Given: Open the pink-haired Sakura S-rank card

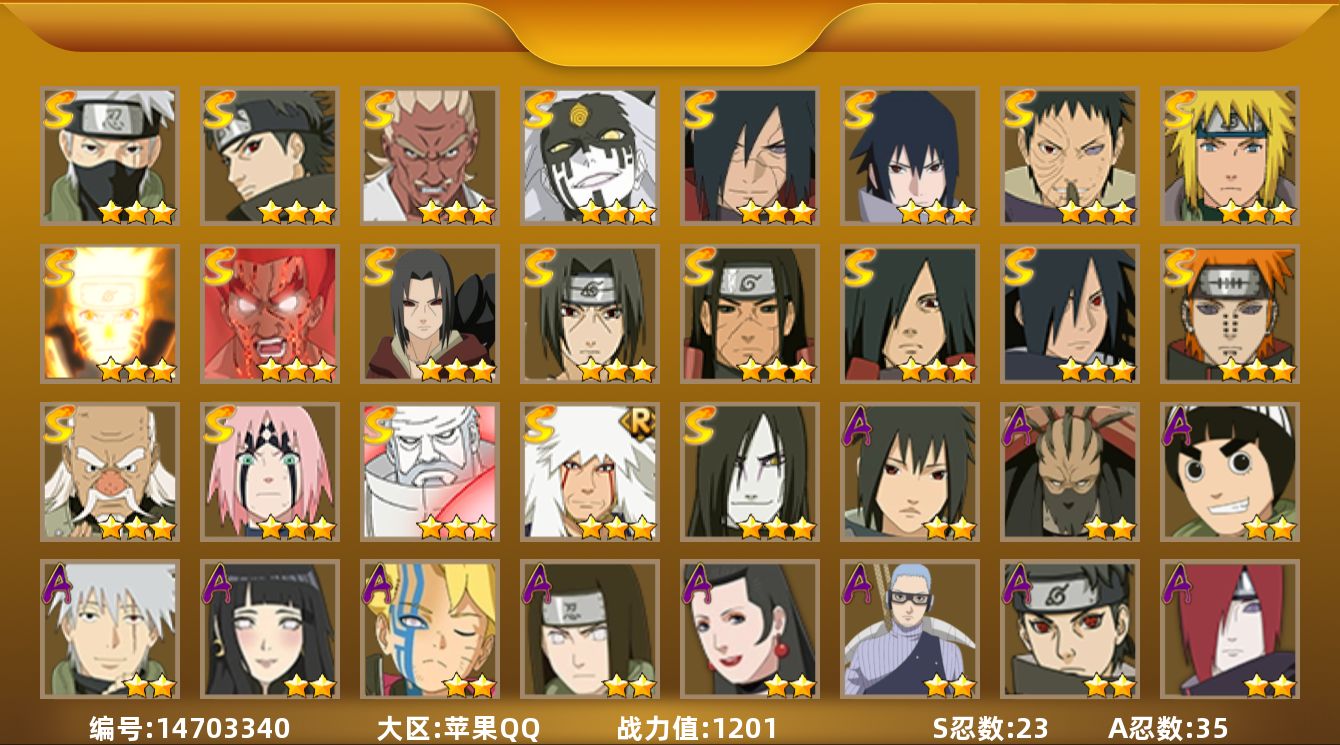Looking at the screenshot, I should tap(270, 472).
